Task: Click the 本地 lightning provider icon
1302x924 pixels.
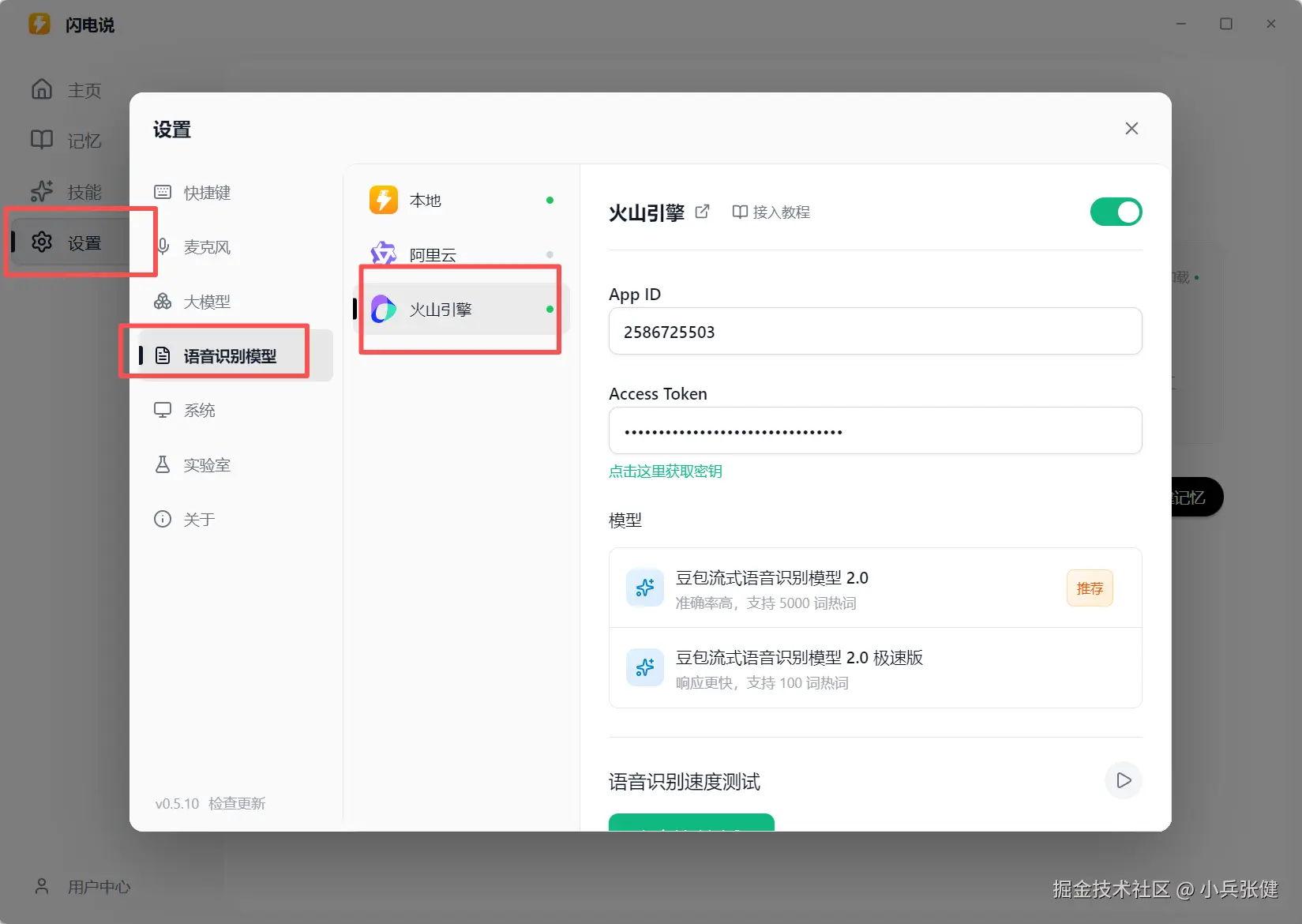Action: 384,200
